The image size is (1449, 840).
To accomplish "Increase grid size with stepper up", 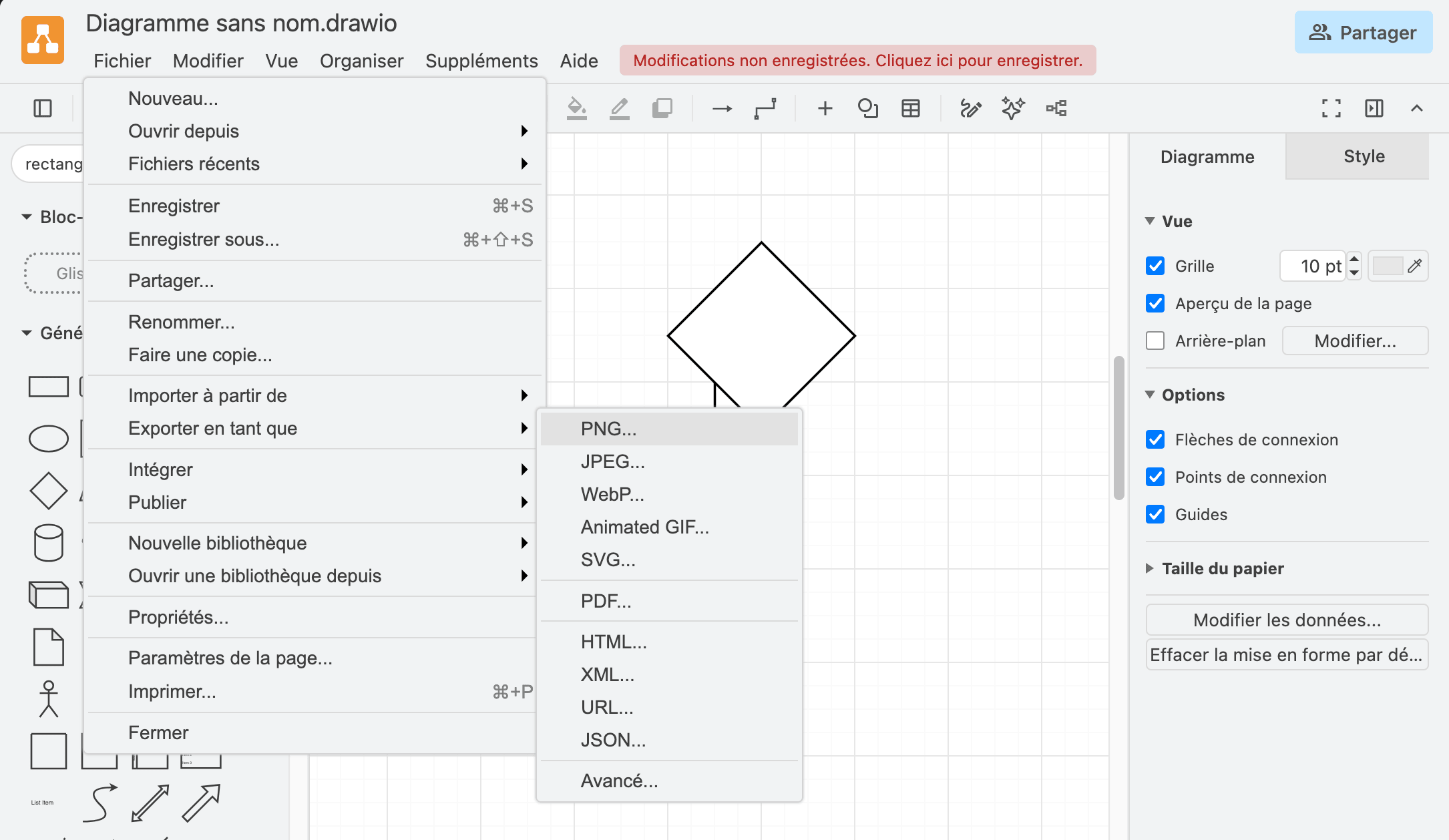I will (x=1354, y=259).
